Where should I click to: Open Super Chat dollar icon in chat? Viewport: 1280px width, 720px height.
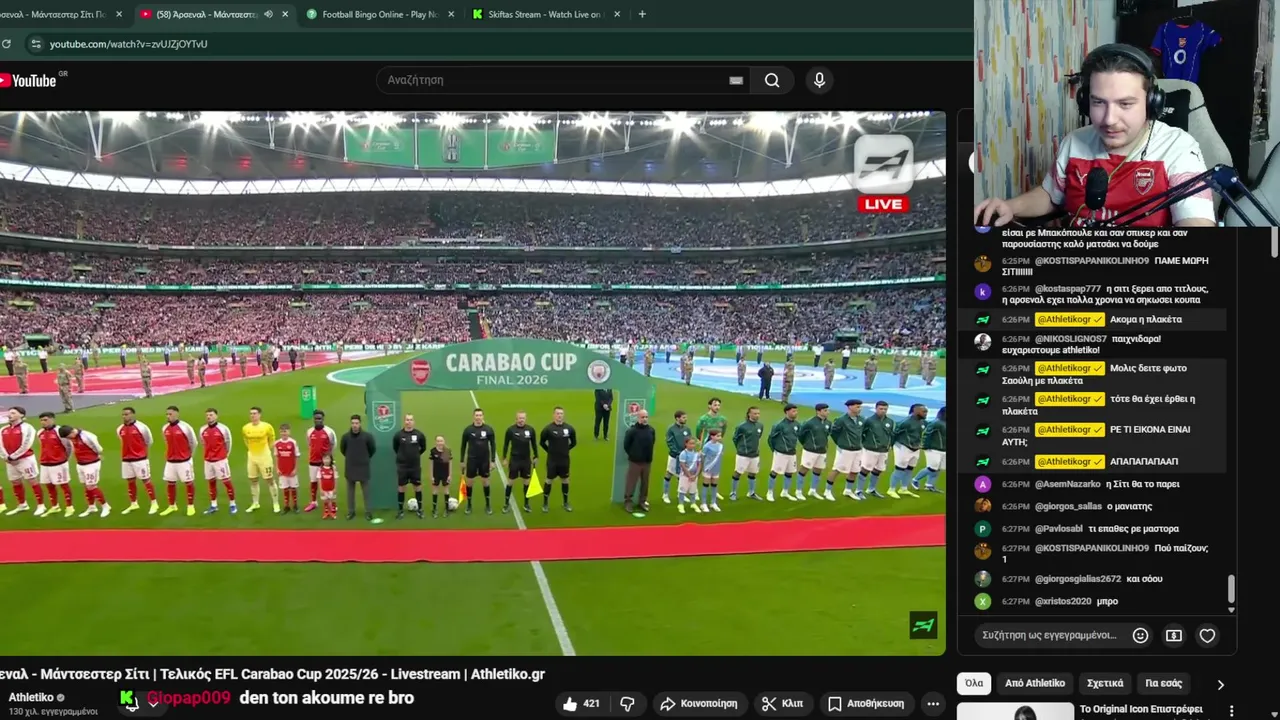click(x=1174, y=635)
